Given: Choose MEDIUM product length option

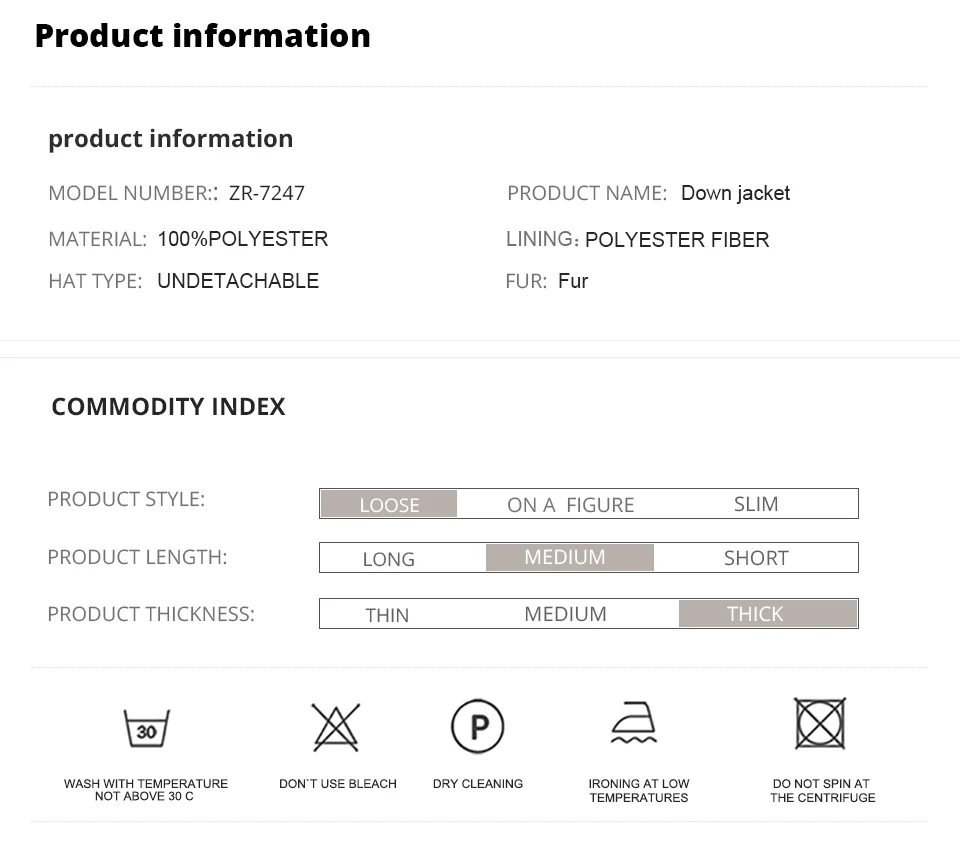Looking at the screenshot, I should [569, 557].
